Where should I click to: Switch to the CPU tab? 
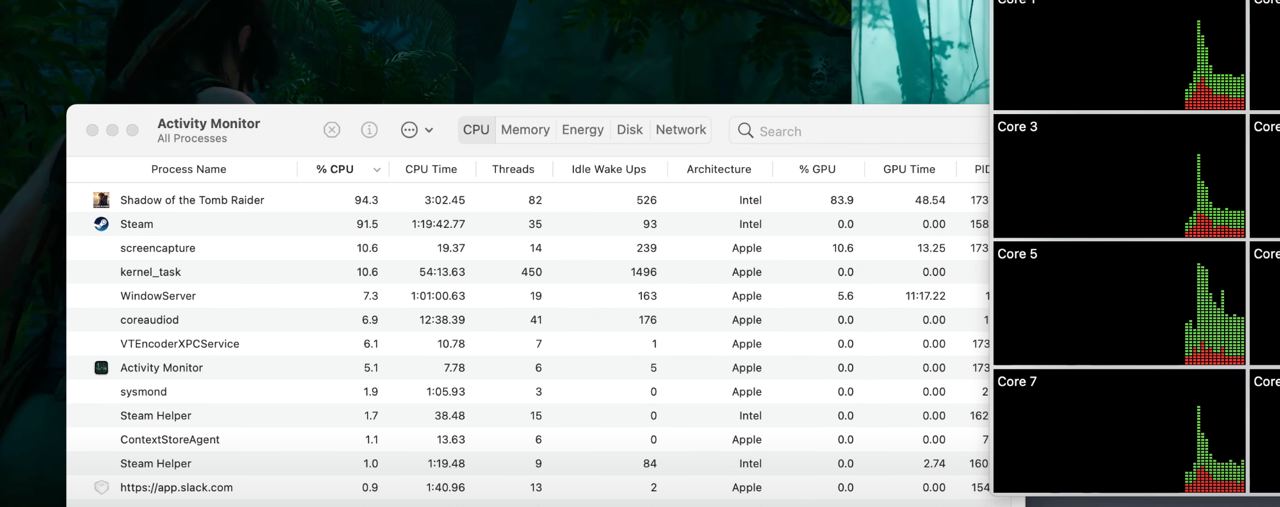pyautogui.click(x=476, y=130)
